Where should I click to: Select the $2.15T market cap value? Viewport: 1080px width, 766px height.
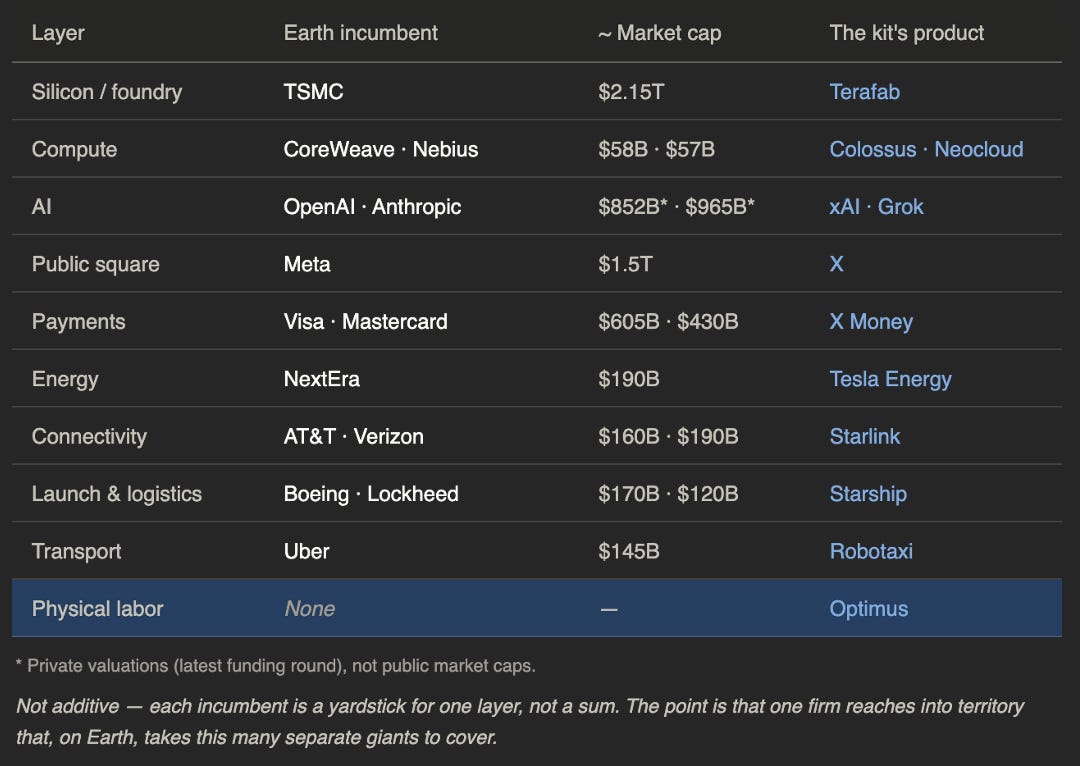coord(631,92)
